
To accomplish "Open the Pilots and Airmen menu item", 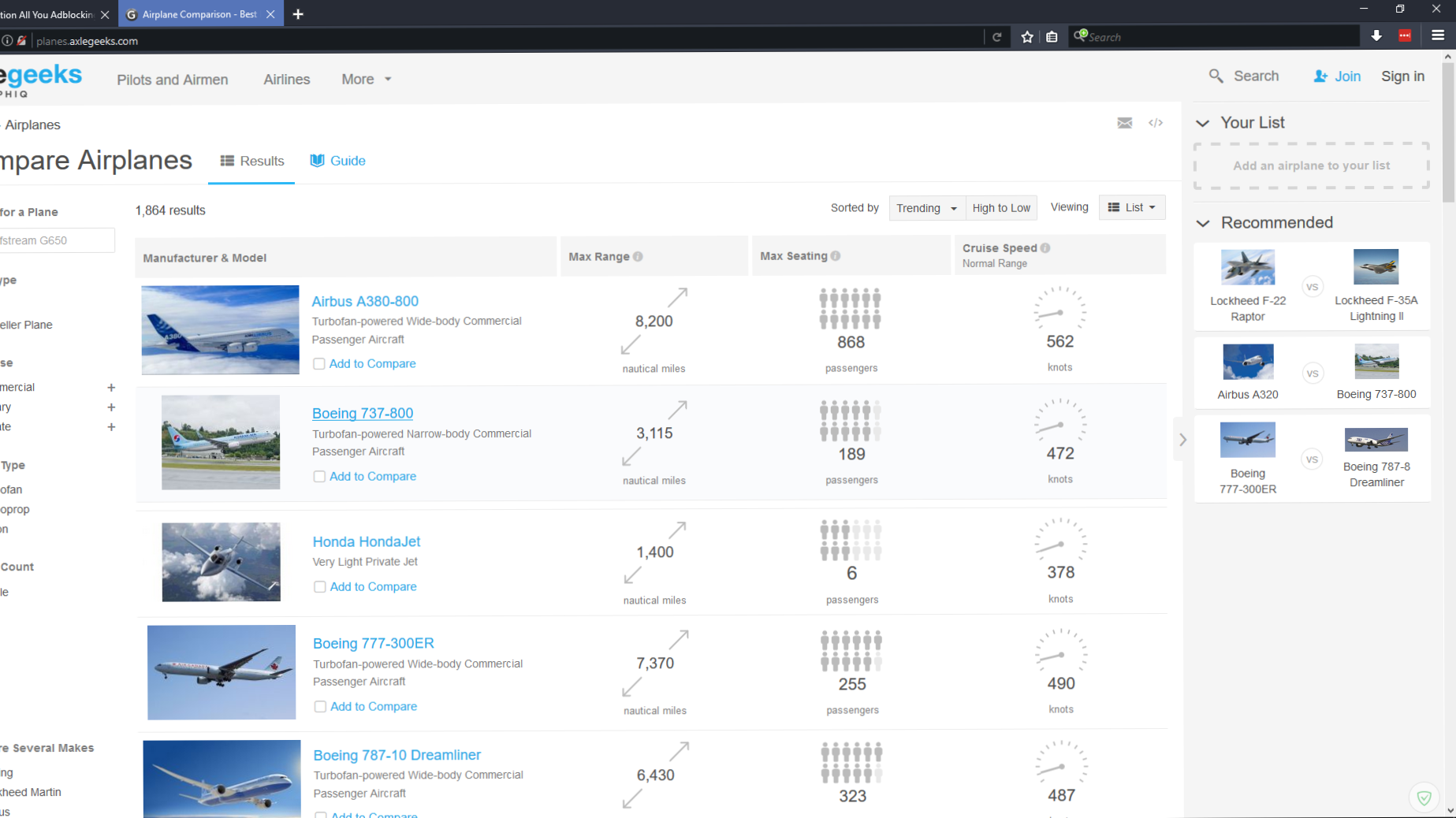I will 173,80.
